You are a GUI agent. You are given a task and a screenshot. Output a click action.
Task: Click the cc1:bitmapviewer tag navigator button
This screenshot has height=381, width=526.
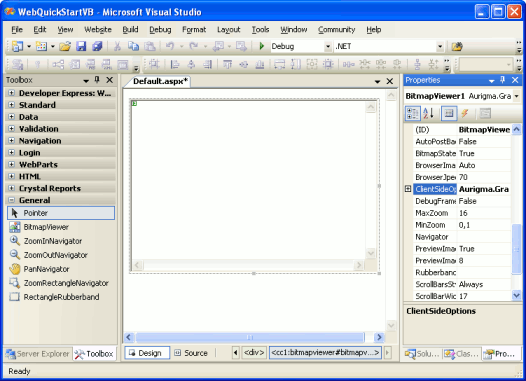pyautogui.click(x=325, y=352)
